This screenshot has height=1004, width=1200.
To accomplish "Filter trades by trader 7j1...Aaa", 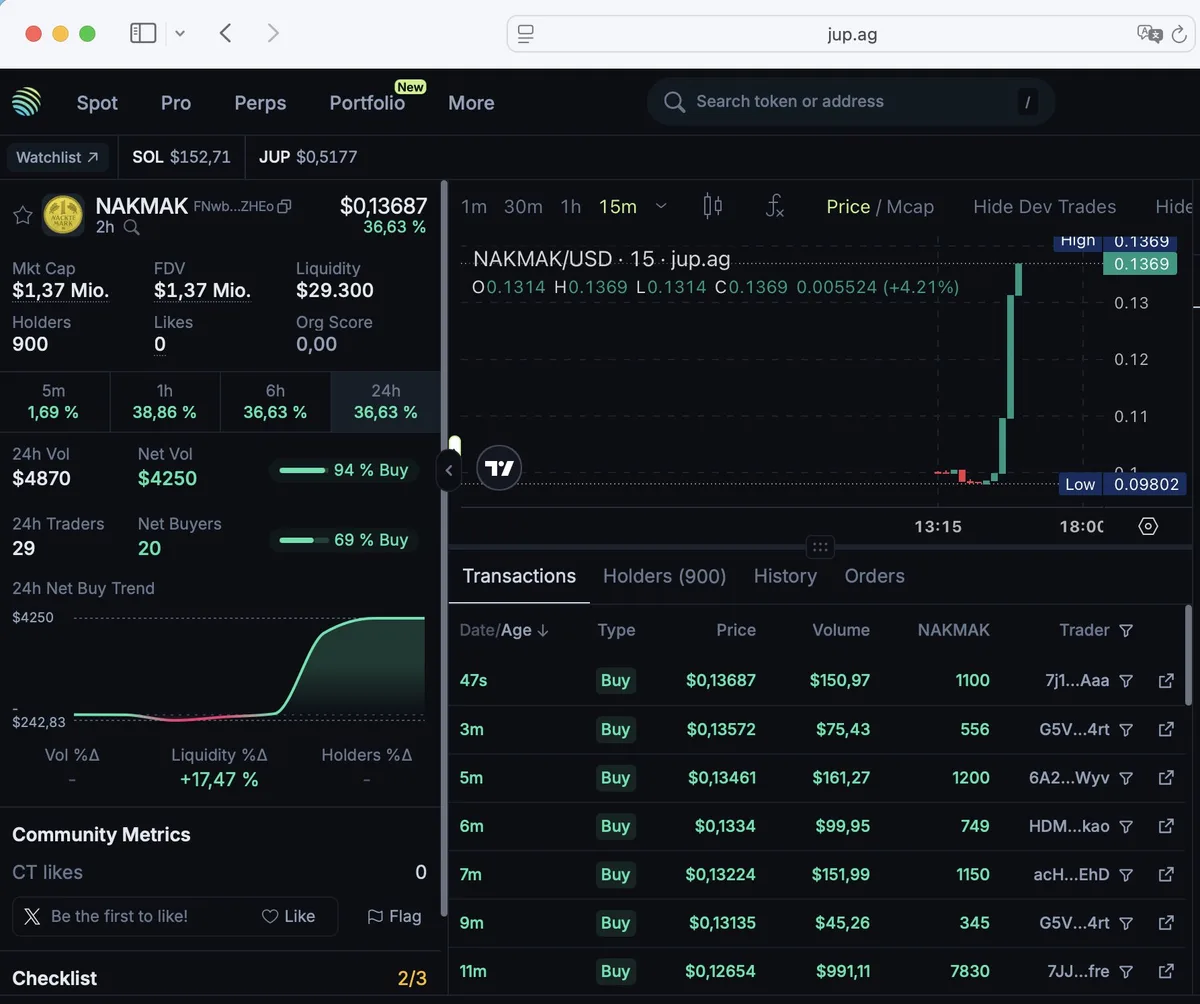I will [1126, 681].
